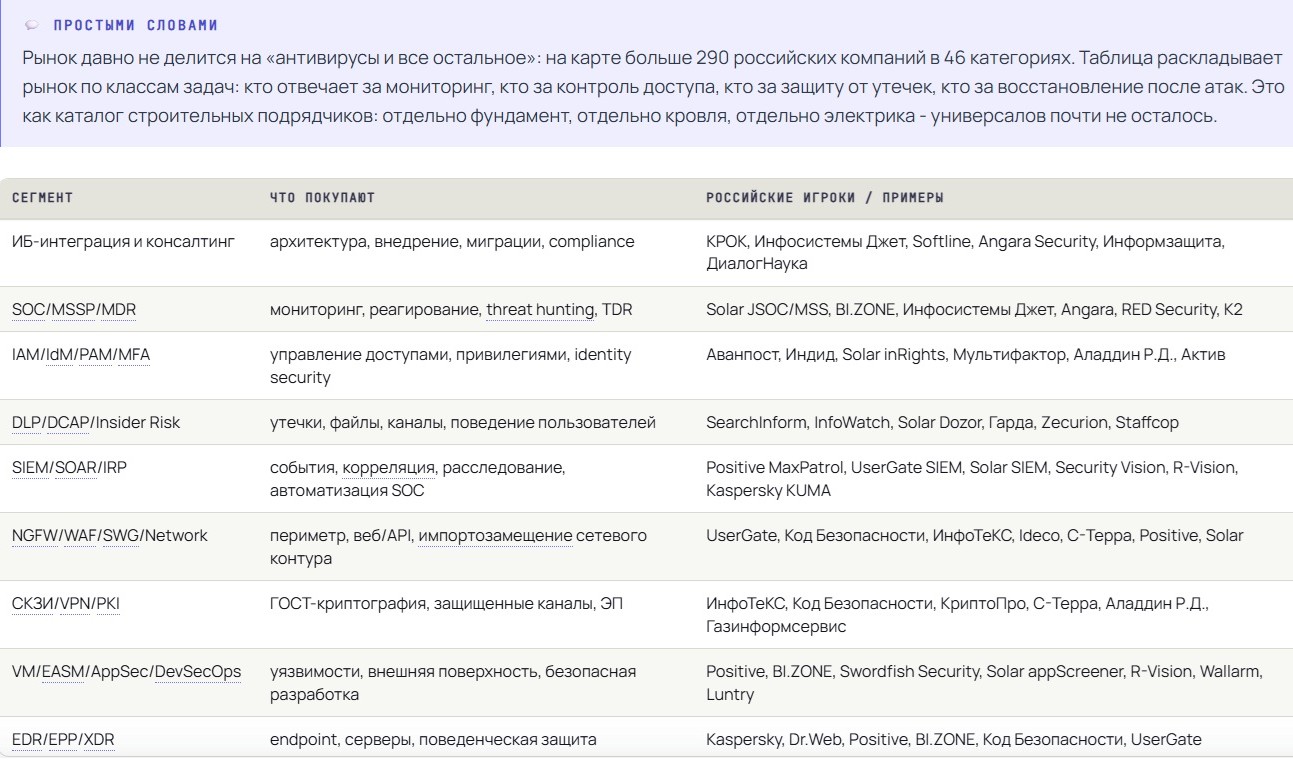Click the speech bubble icon beside ПРОСТЫМИ СЛОВАМИ
The width and height of the screenshot is (1293, 767).
32,25
